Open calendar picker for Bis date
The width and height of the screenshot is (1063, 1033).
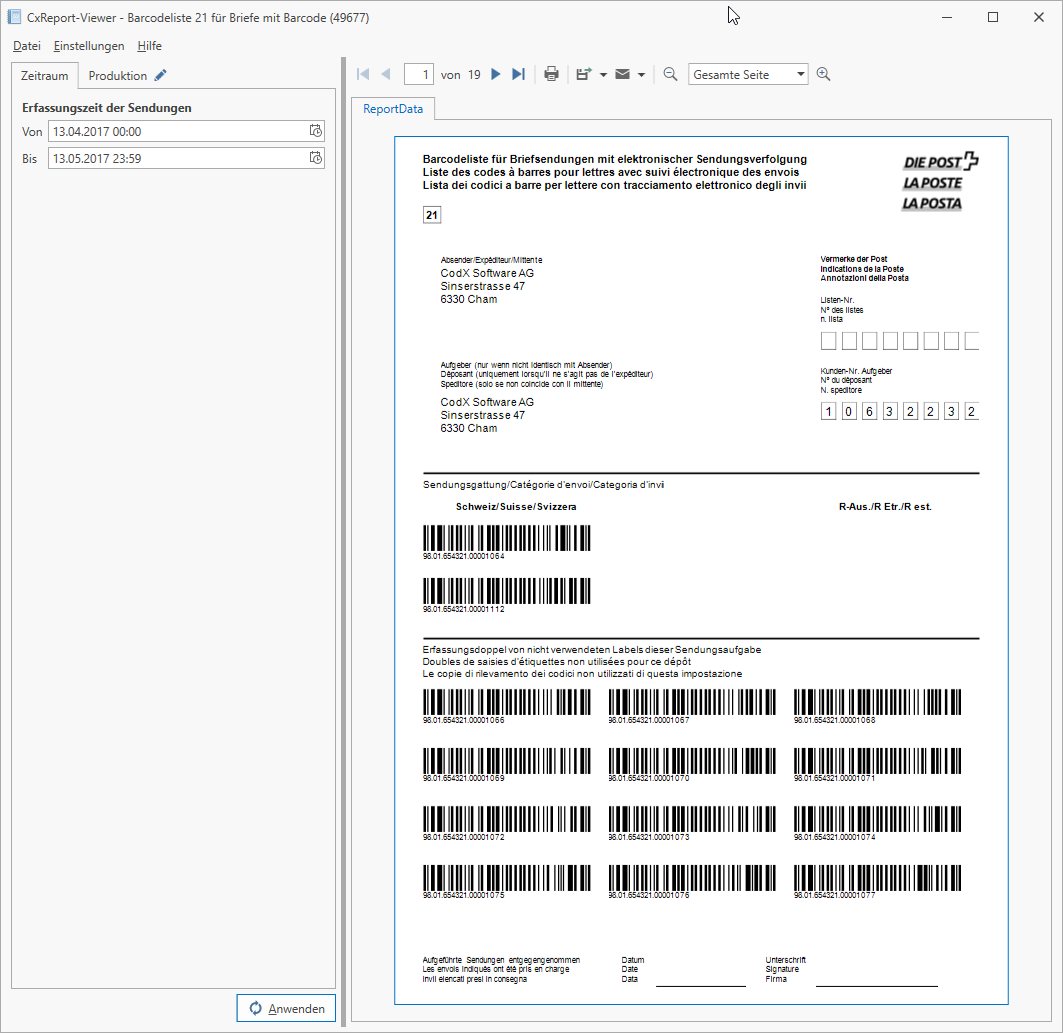pyautogui.click(x=316, y=158)
